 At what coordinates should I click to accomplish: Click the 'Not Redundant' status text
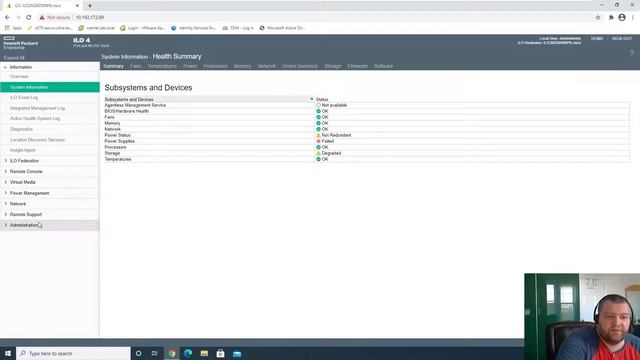[x=336, y=135]
